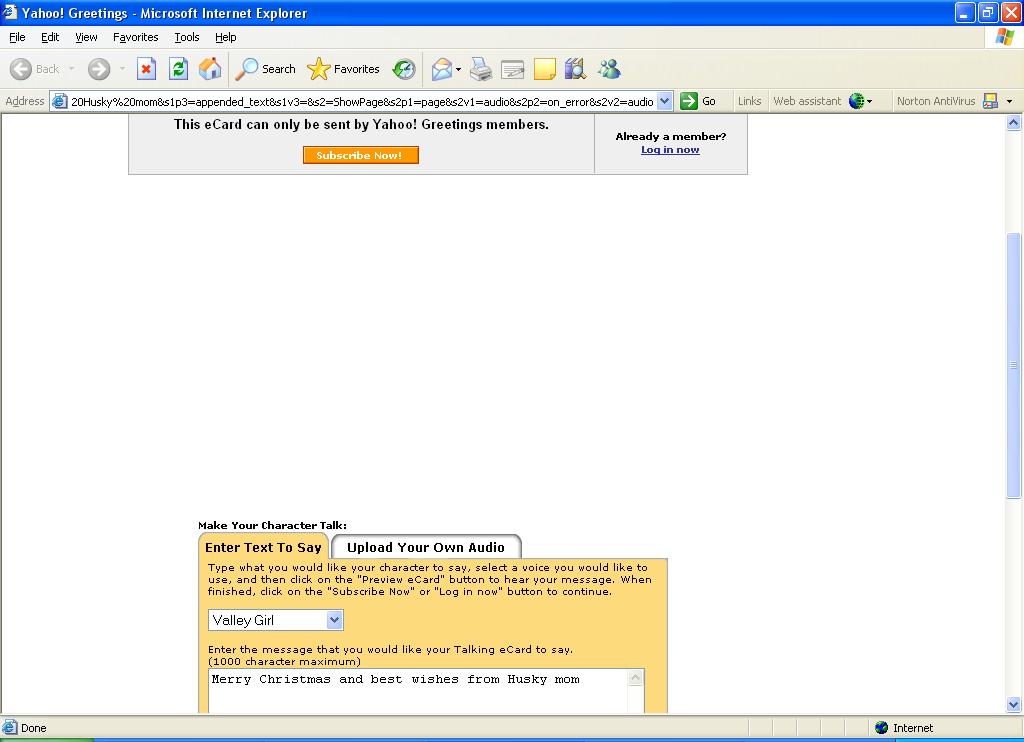Click the Norton AntiVirus toolbar icon
The height and width of the screenshot is (742, 1024).
[990, 101]
